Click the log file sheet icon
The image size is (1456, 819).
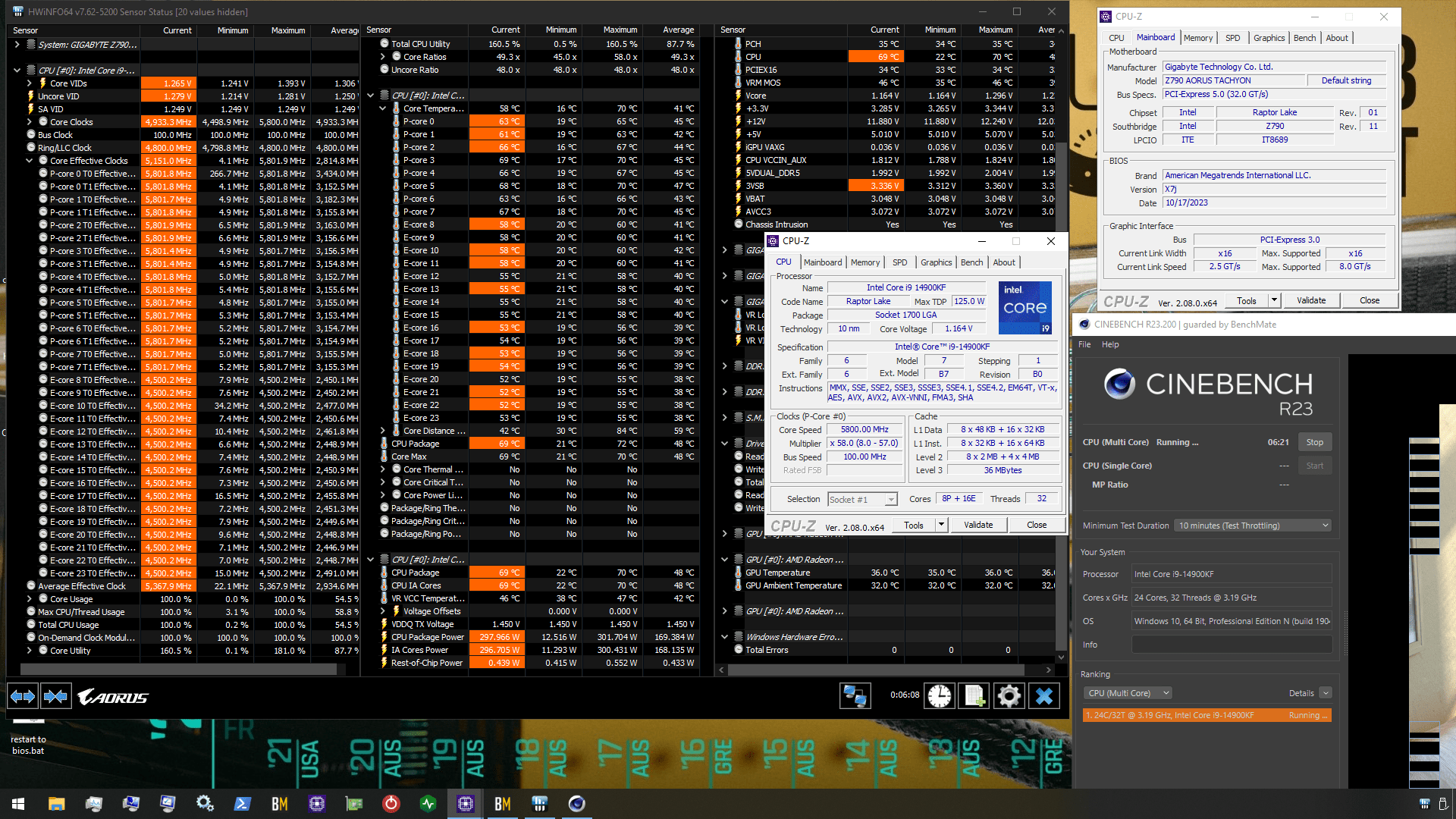[974, 696]
